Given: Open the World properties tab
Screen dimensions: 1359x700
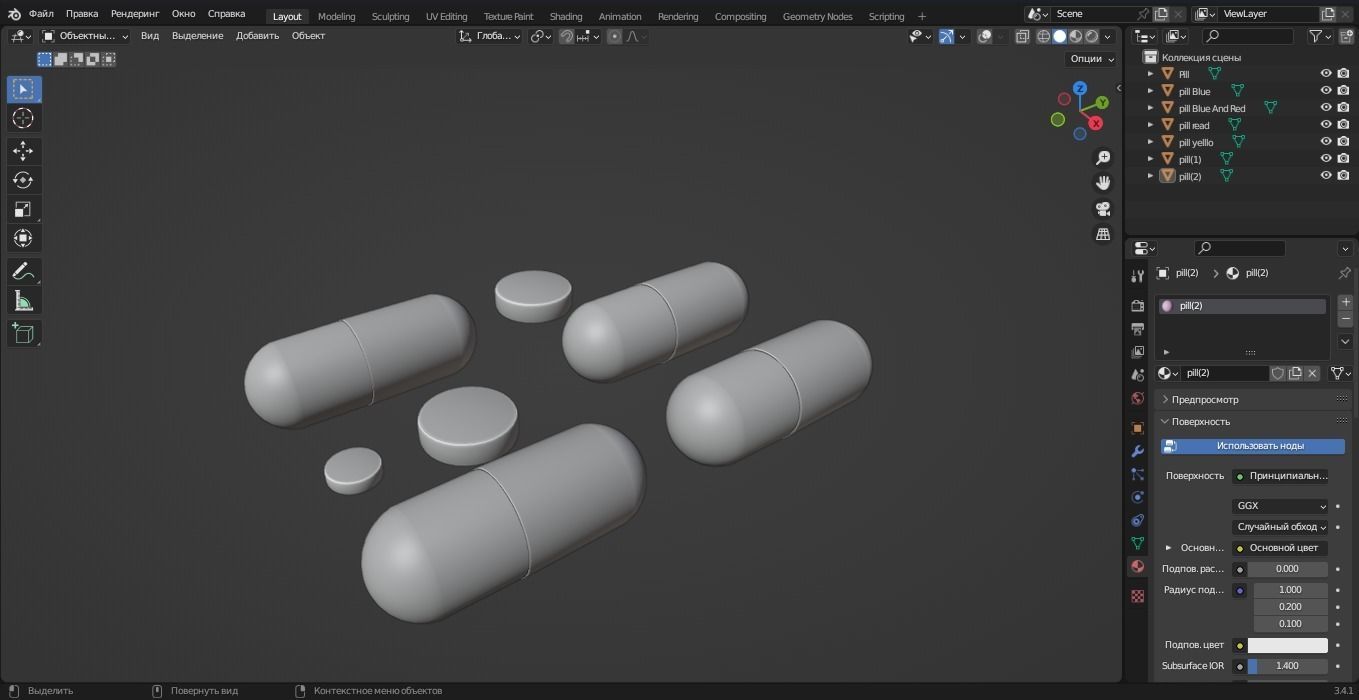Looking at the screenshot, I should pyautogui.click(x=1137, y=398).
